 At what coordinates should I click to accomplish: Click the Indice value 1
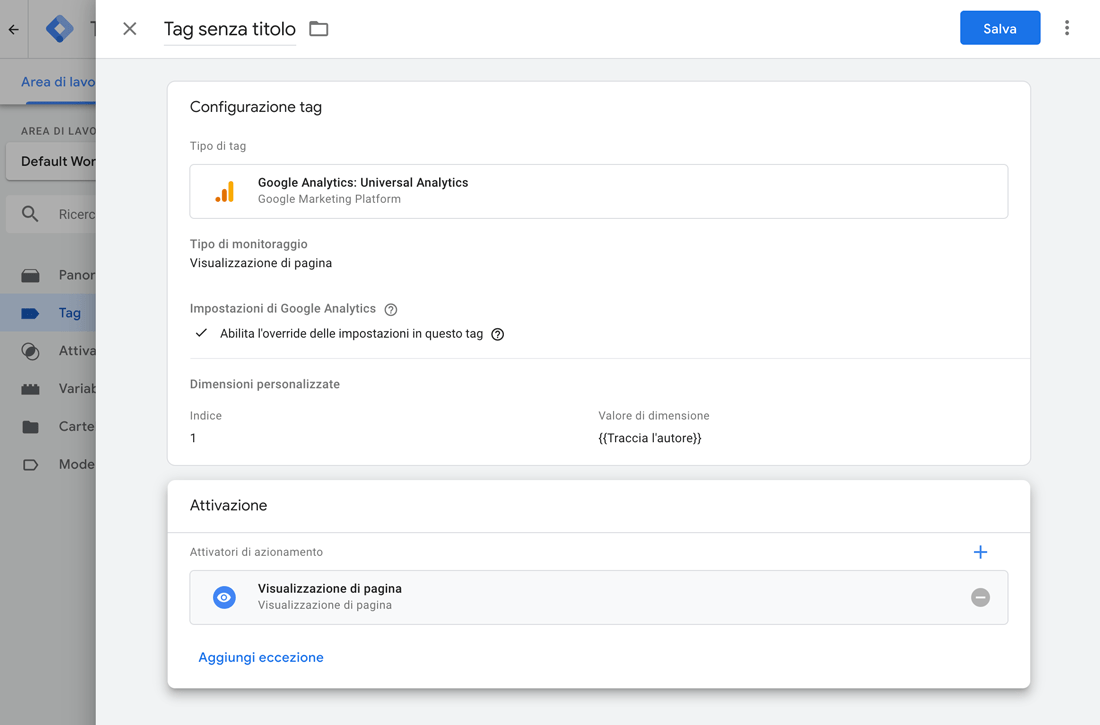(193, 438)
